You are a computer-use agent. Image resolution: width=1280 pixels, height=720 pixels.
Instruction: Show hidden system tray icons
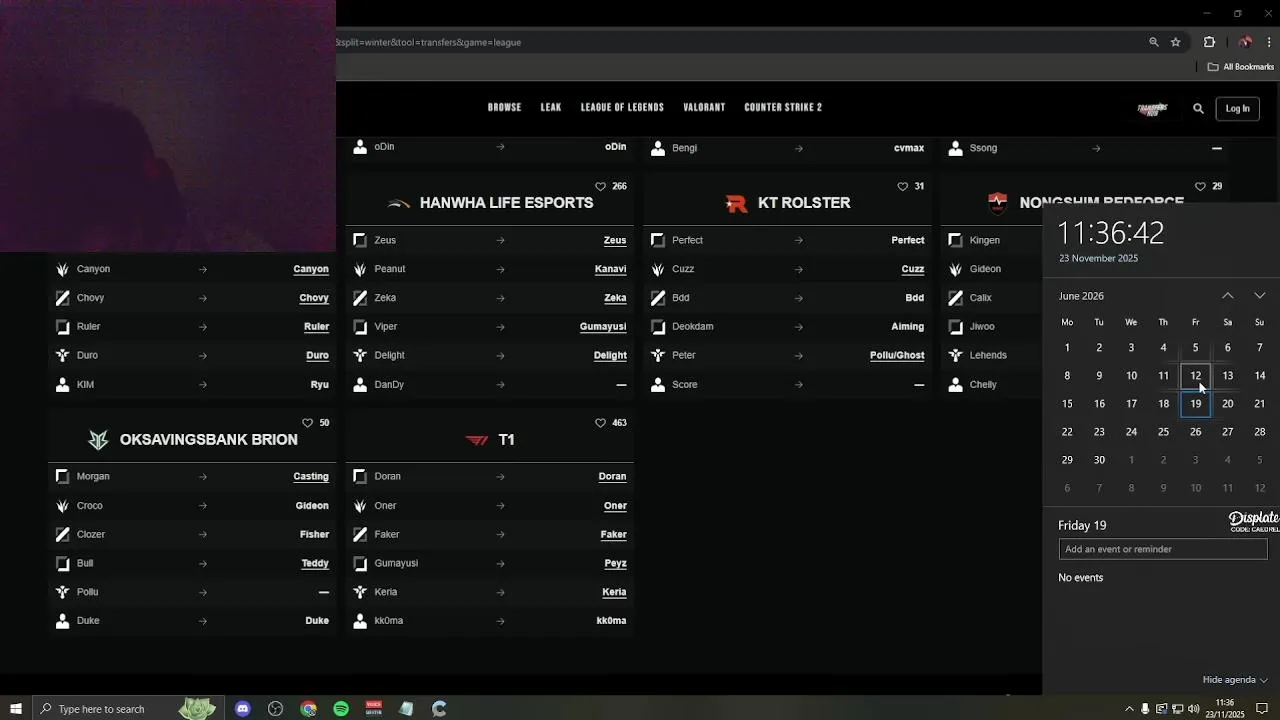(1130, 709)
